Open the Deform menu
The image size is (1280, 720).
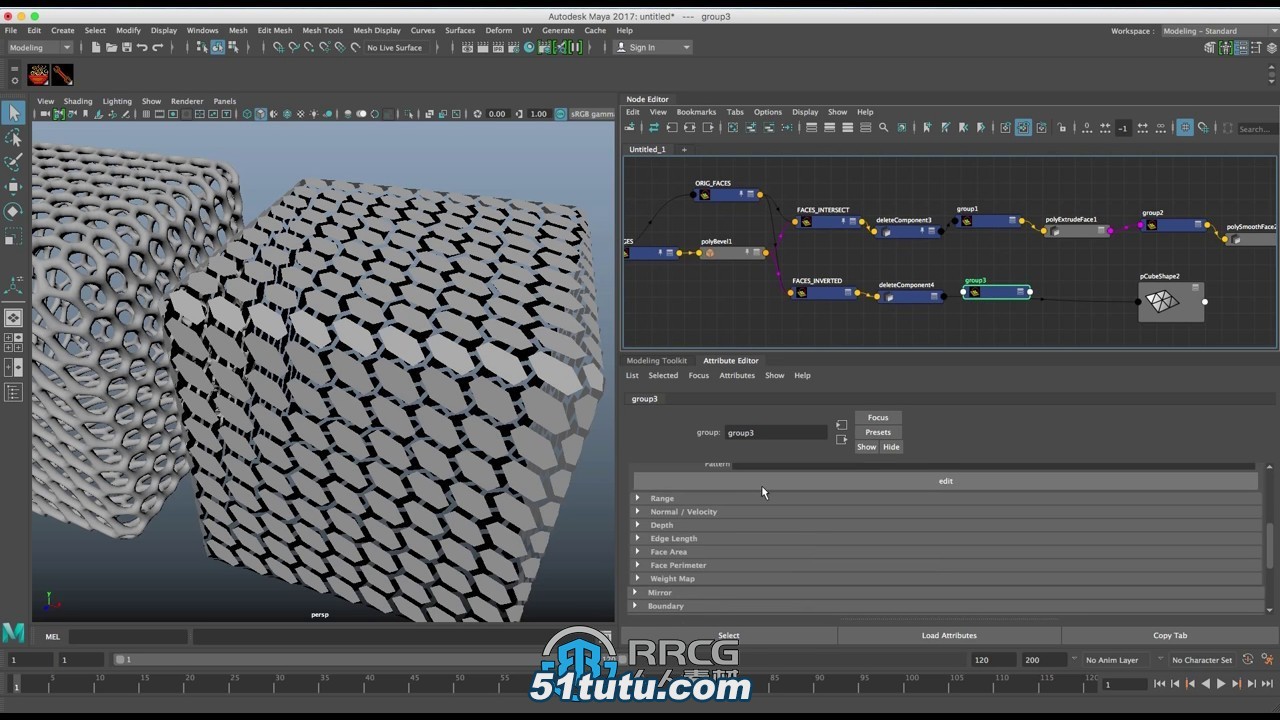tap(498, 31)
